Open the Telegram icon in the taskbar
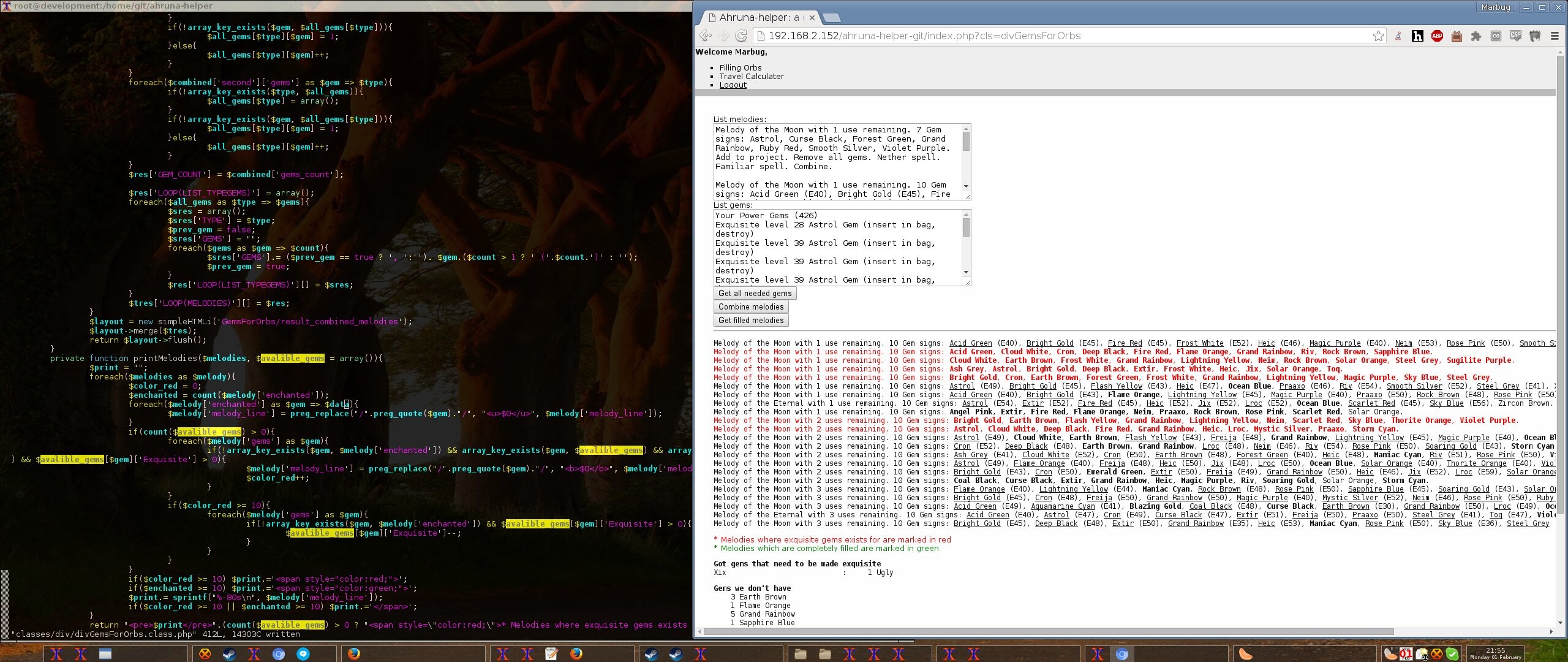The image size is (1568, 662). coord(303,654)
